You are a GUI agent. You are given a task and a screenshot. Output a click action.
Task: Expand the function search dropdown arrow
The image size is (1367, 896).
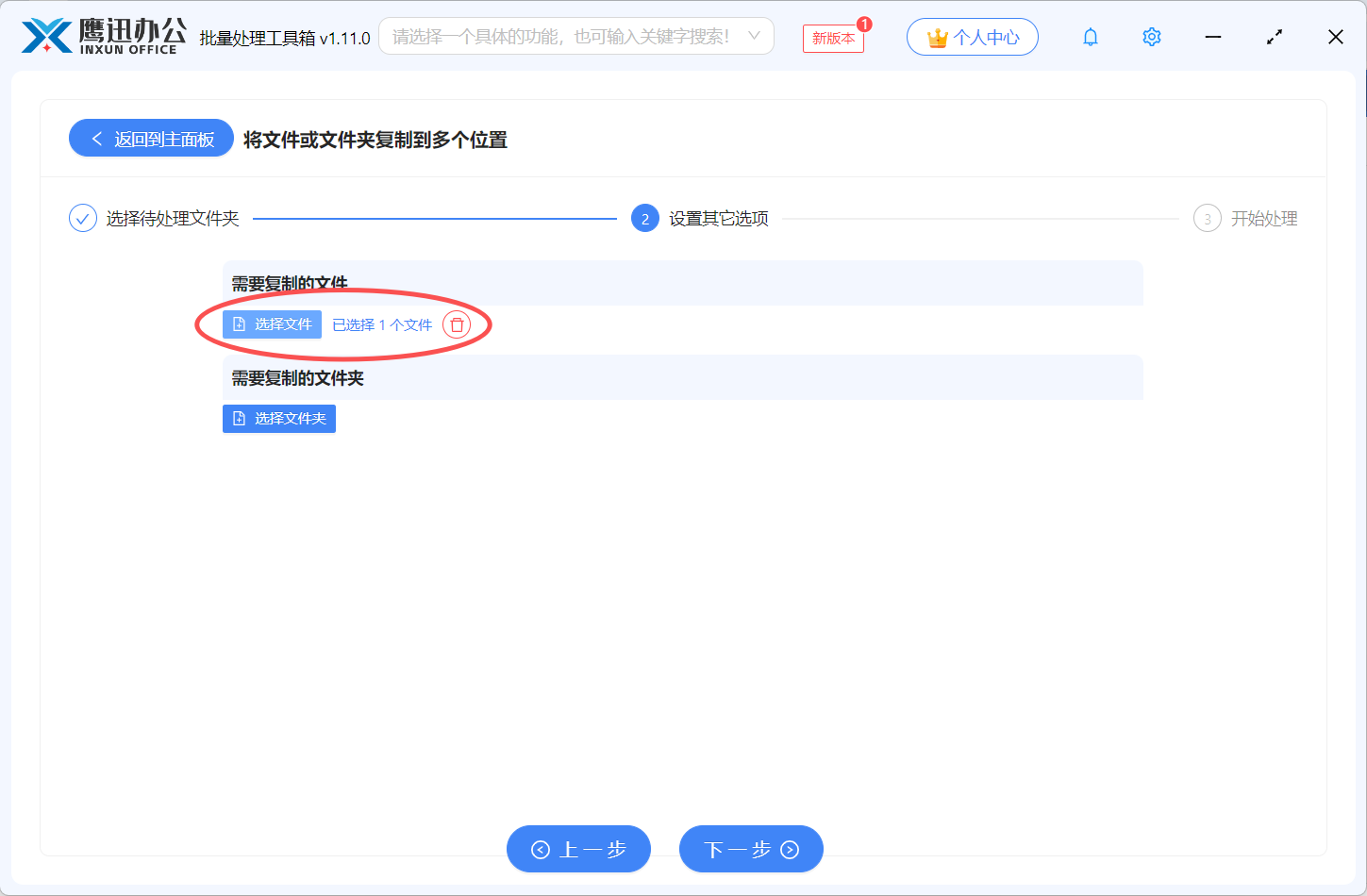[x=754, y=36]
